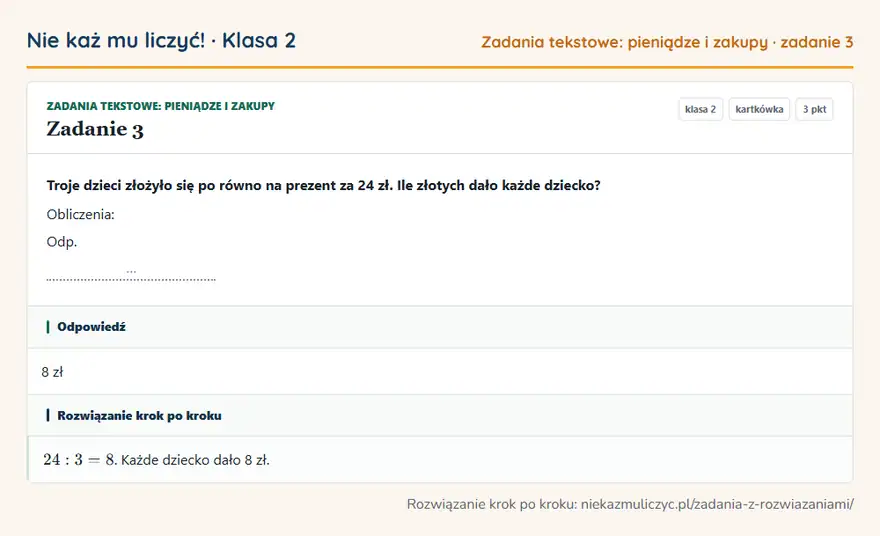Image resolution: width=880 pixels, height=536 pixels.
Task: Click the 'Odp.' label
Action: coord(62,242)
